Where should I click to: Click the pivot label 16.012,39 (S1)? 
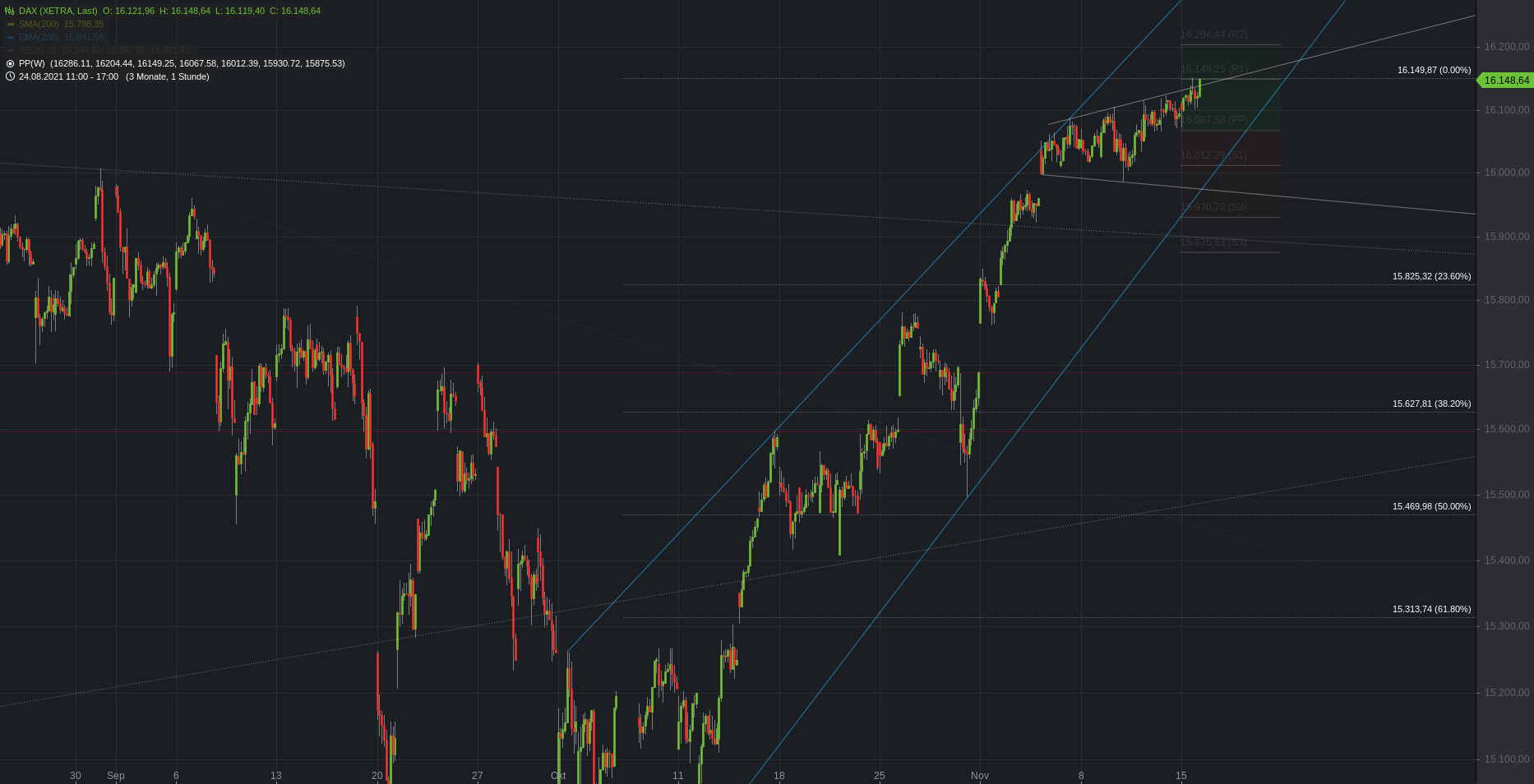[1213, 155]
